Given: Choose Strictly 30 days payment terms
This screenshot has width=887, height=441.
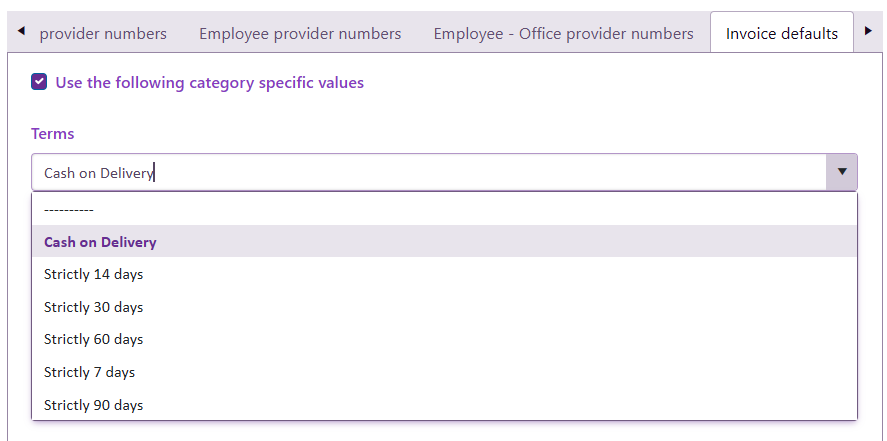Looking at the screenshot, I should pos(94,307).
